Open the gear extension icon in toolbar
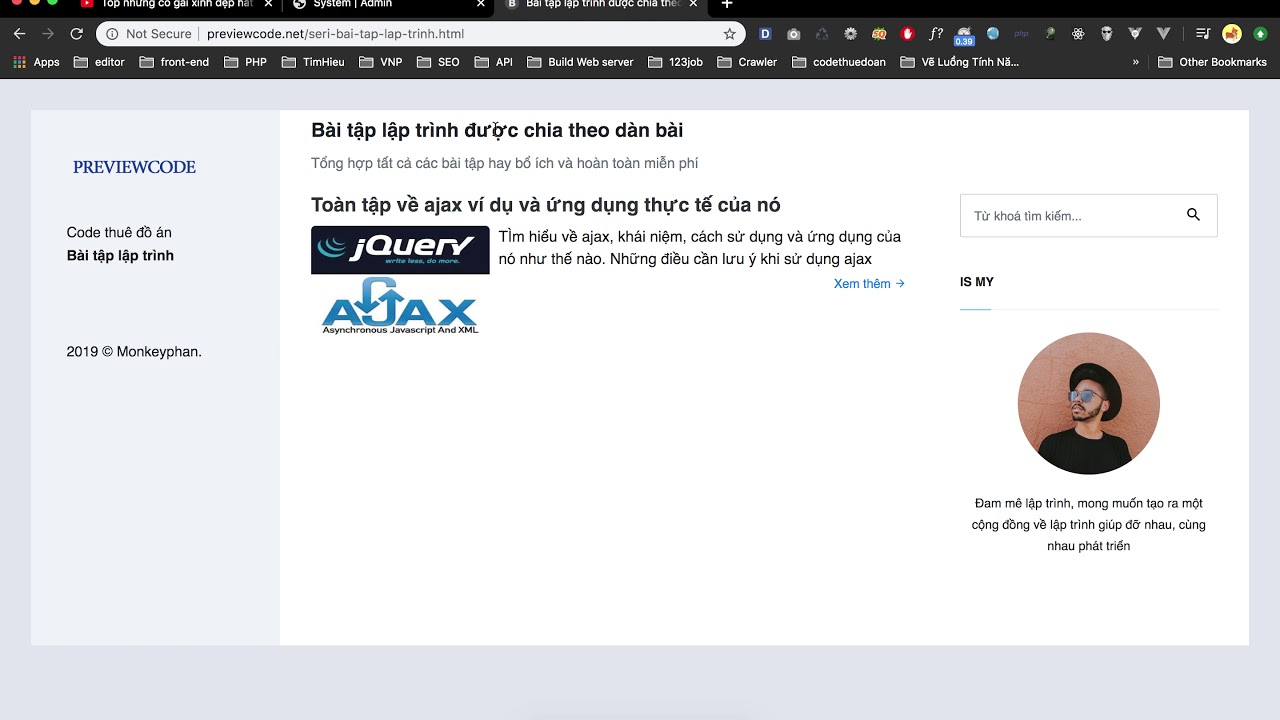Screen dimensions: 1280x720 click(x=850, y=34)
